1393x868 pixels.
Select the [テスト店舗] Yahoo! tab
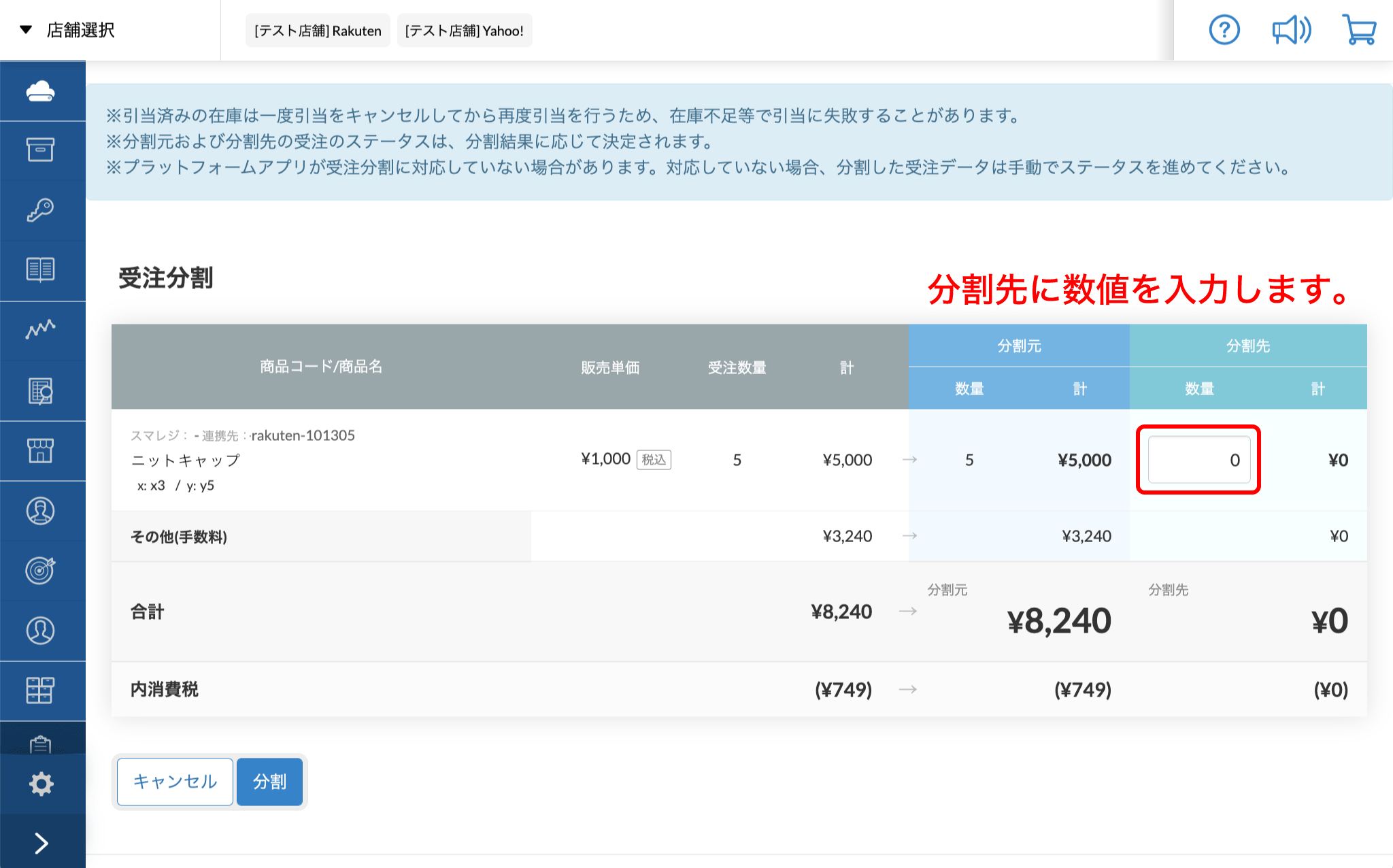pyautogui.click(x=464, y=31)
